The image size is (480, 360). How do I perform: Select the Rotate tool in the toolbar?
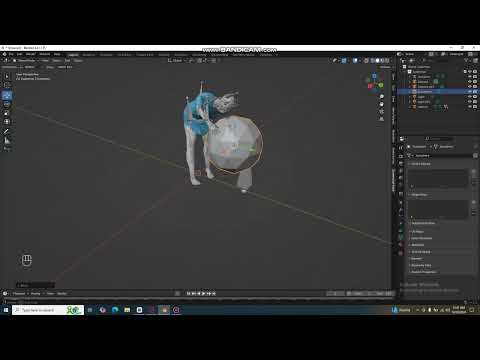click(7, 104)
